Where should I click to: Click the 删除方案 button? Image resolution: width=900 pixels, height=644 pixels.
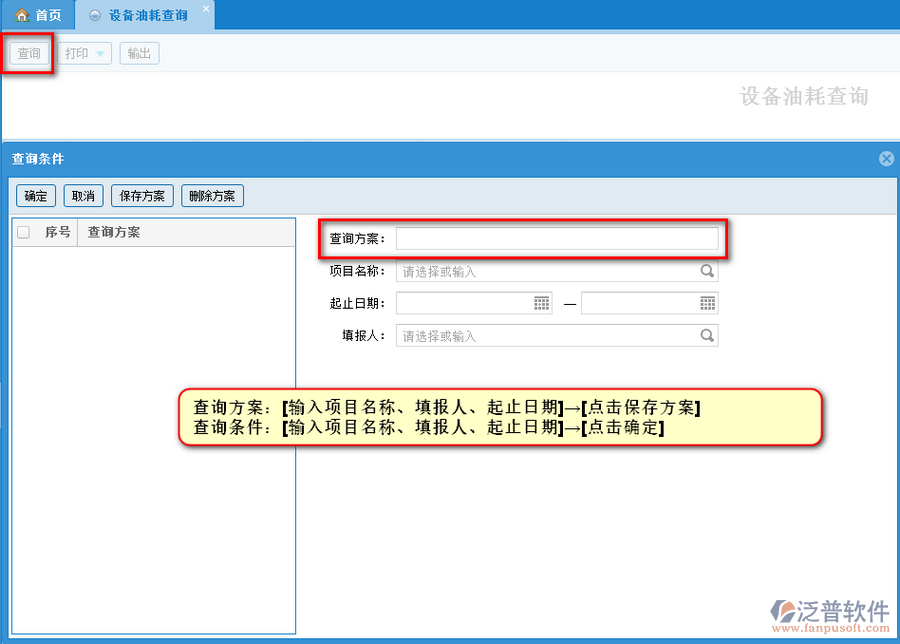[x=212, y=196]
